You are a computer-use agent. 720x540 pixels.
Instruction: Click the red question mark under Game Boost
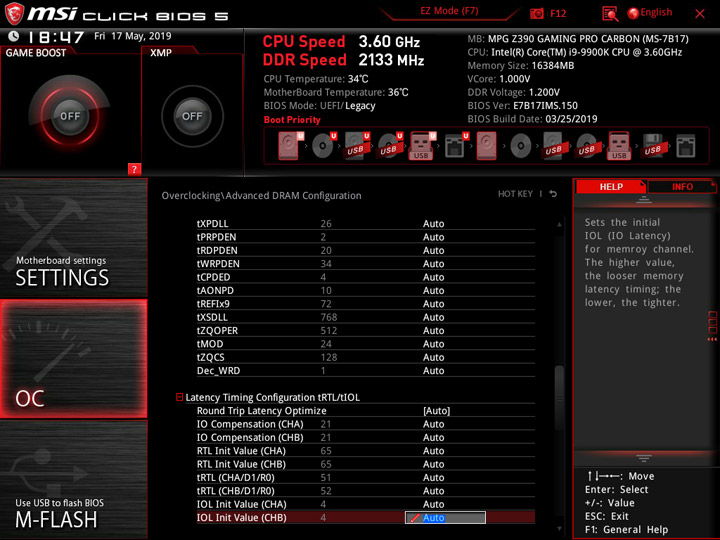click(134, 169)
